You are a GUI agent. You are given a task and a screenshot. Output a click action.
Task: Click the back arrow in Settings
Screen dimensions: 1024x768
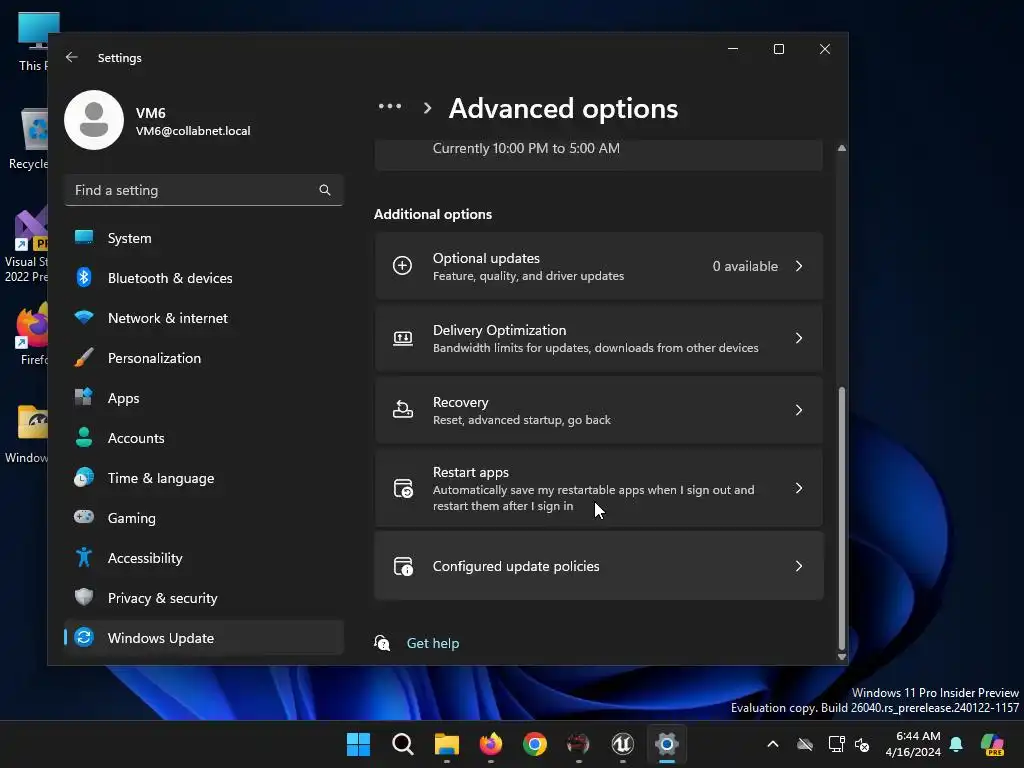pos(72,57)
